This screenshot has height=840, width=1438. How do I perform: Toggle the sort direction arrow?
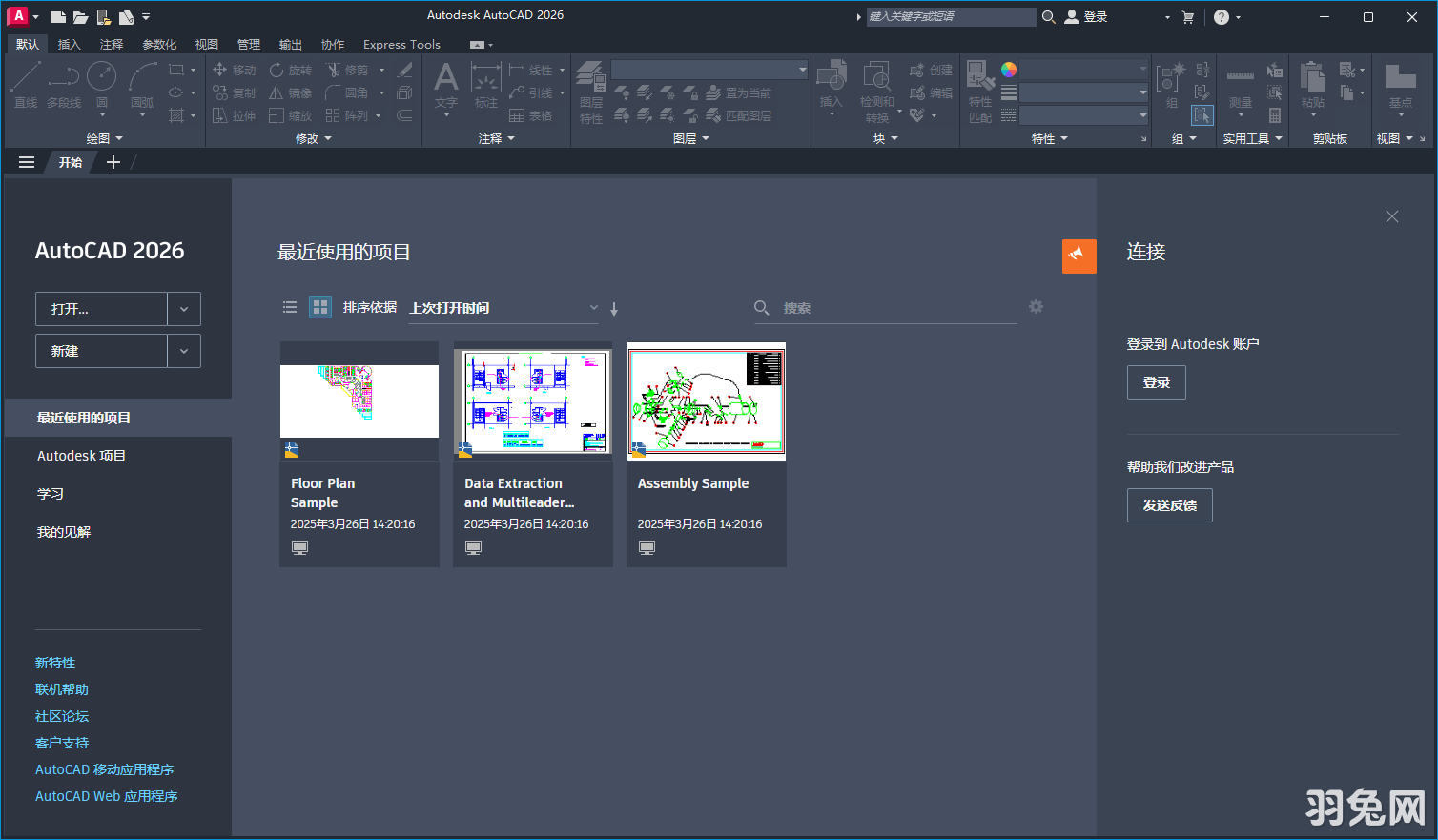tap(614, 308)
